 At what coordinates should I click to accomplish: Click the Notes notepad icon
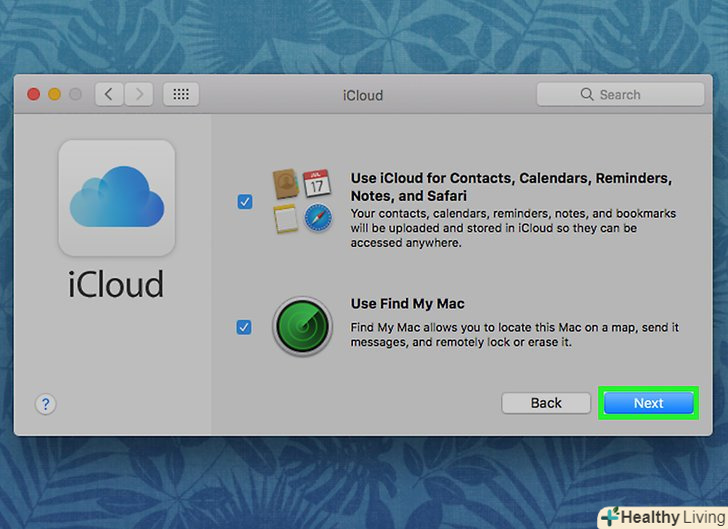tap(285, 218)
